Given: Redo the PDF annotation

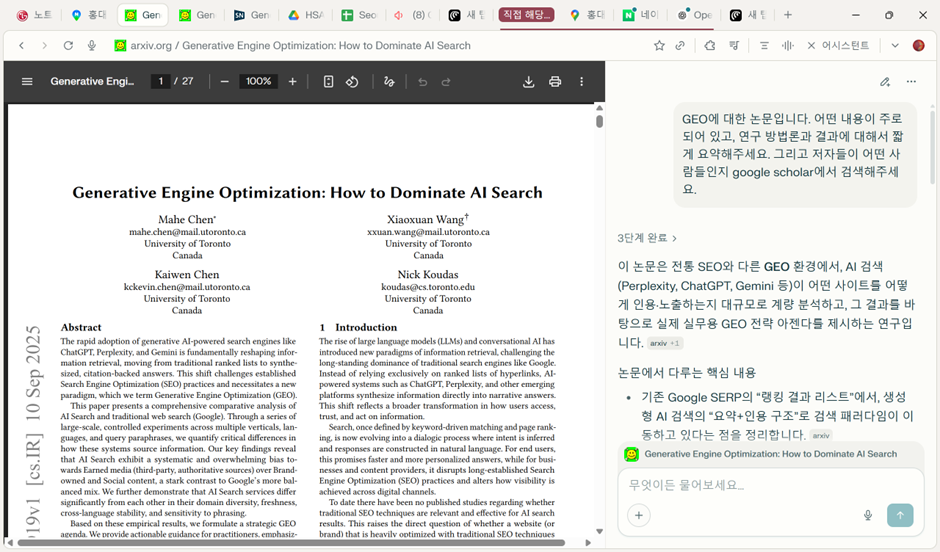Looking at the screenshot, I should 446,82.
